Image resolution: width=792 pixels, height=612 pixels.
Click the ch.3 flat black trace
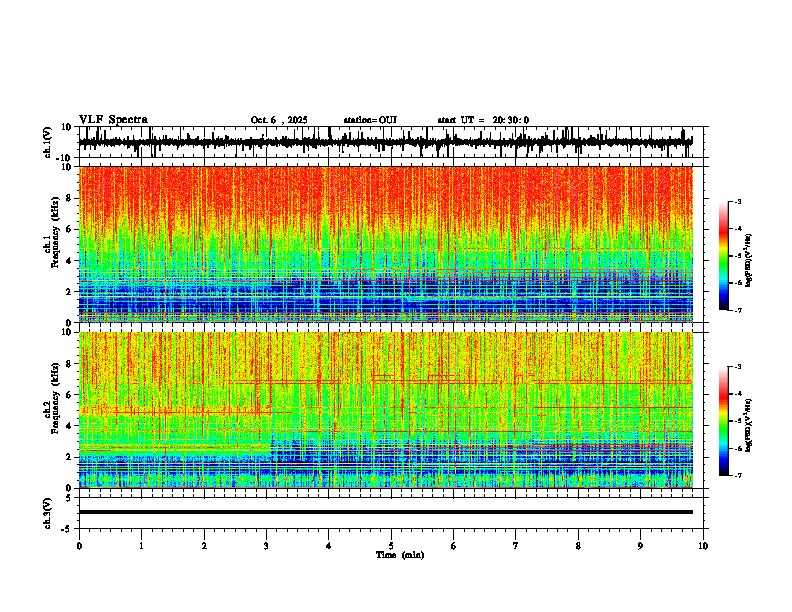pyautogui.click(x=385, y=512)
